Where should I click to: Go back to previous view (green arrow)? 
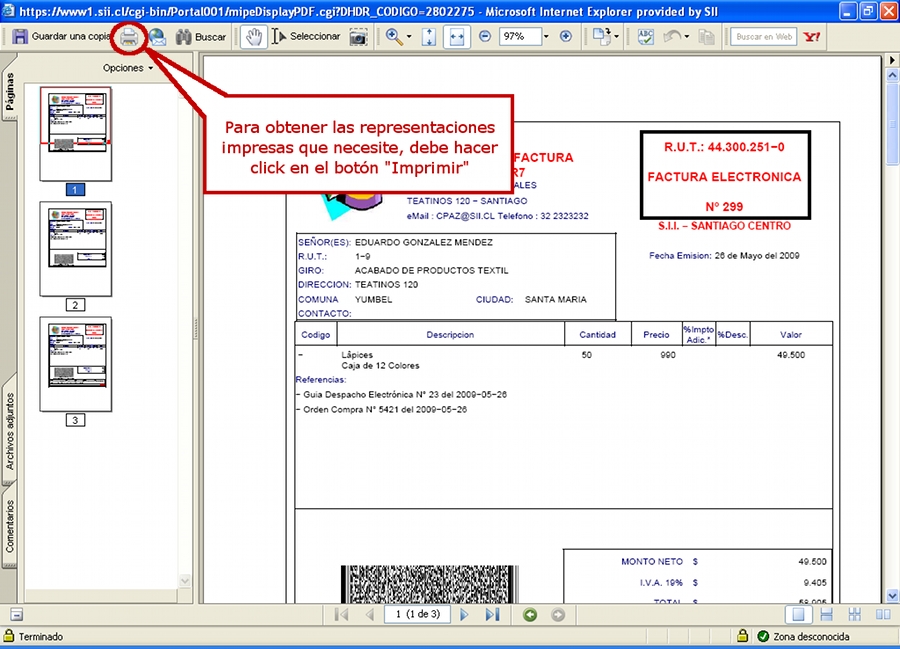(x=530, y=615)
